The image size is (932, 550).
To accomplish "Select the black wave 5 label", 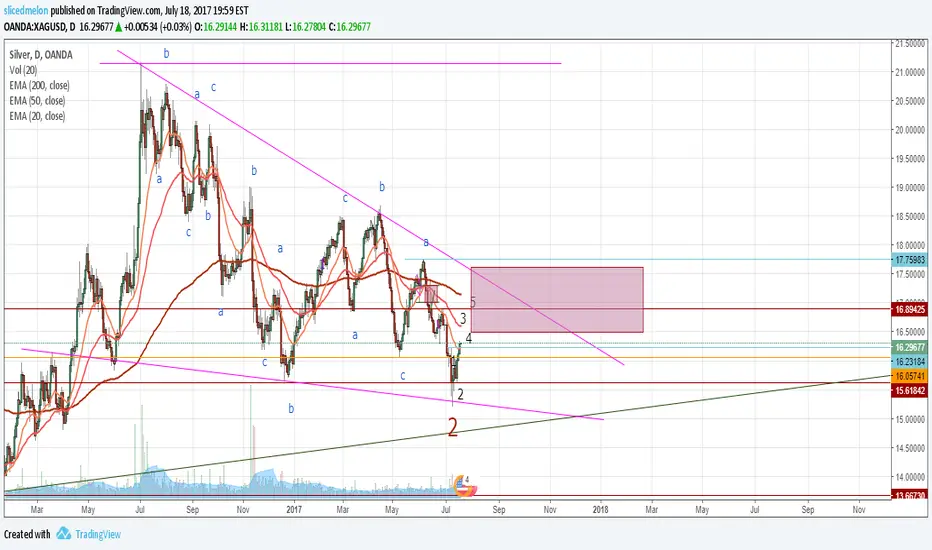I will tap(473, 302).
